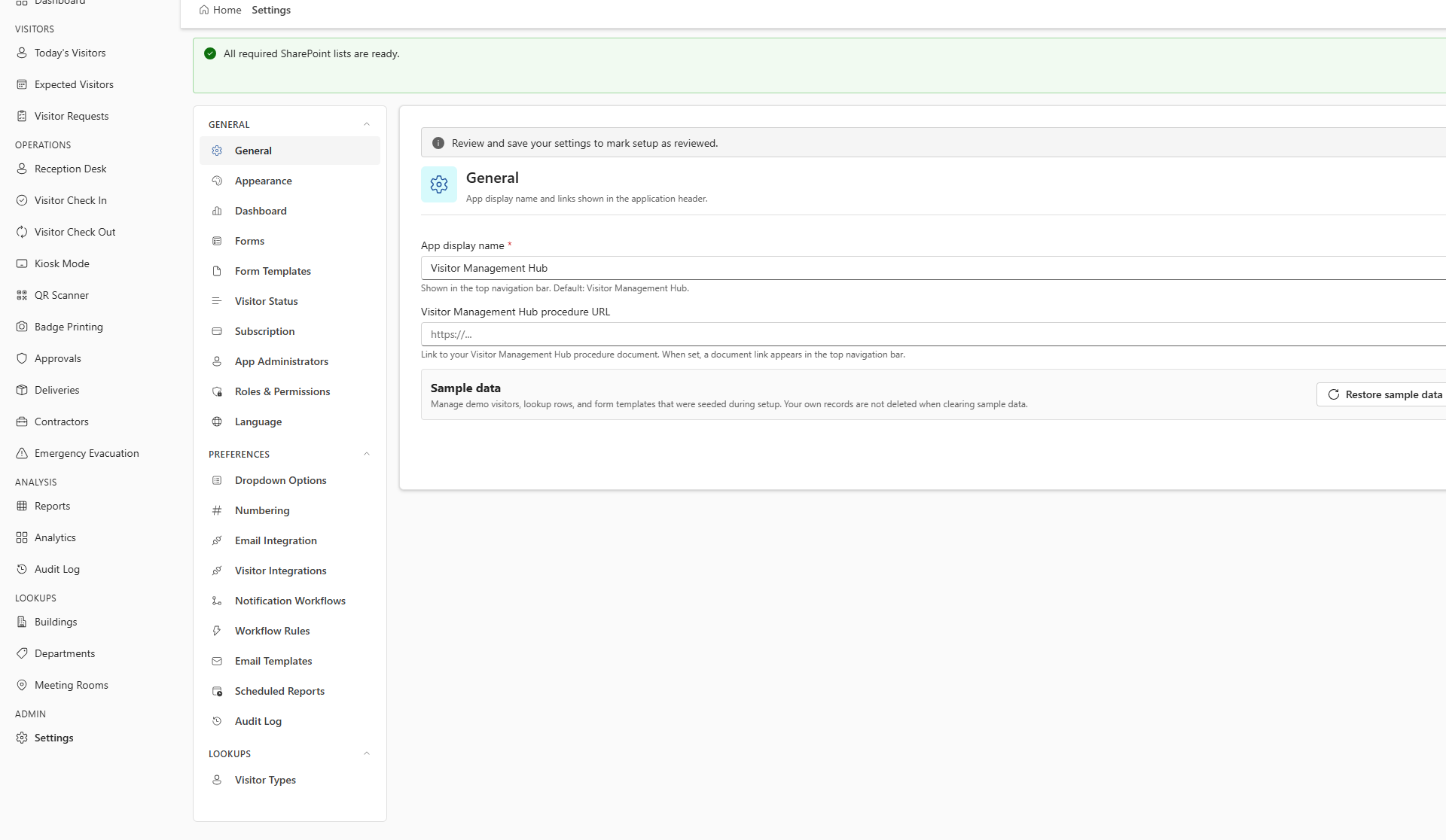Click the Badge Printing camera icon
This screenshot has width=1446, height=840.
click(22, 327)
